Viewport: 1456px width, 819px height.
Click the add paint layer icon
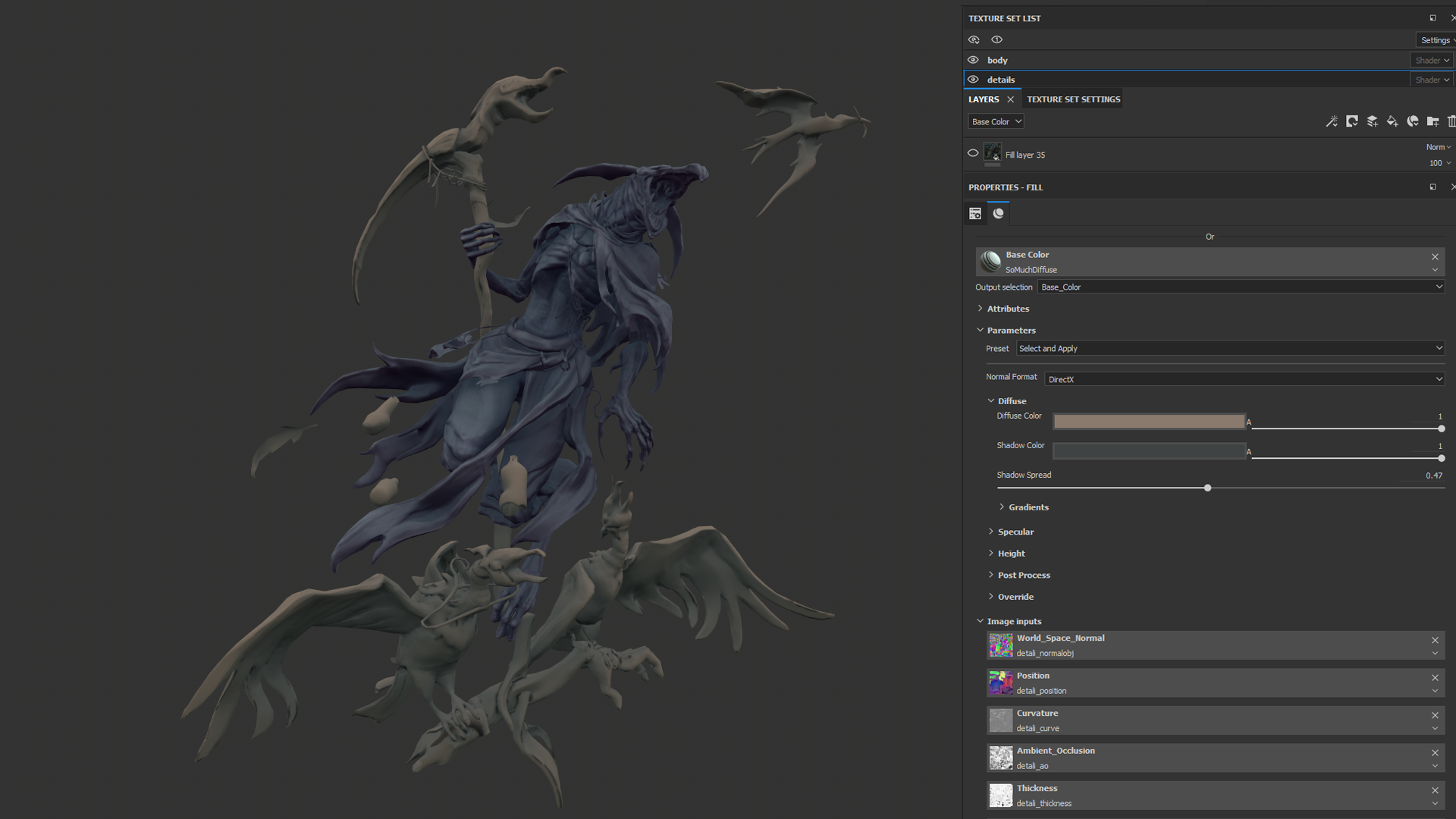click(x=1372, y=121)
